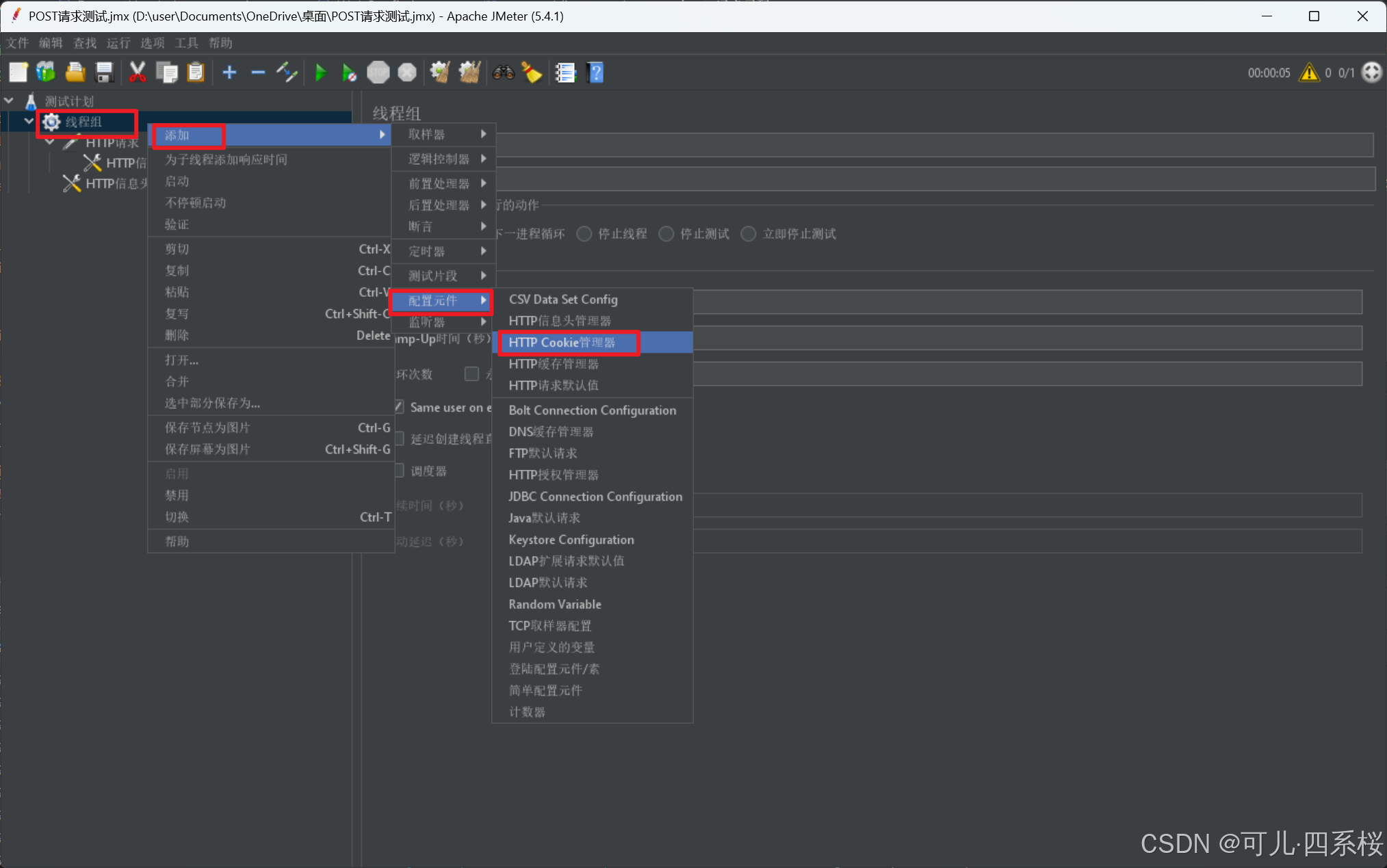Select the 立即停止测试 radio button
This screenshot has width=1387, height=868.
[x=749, y=234]
